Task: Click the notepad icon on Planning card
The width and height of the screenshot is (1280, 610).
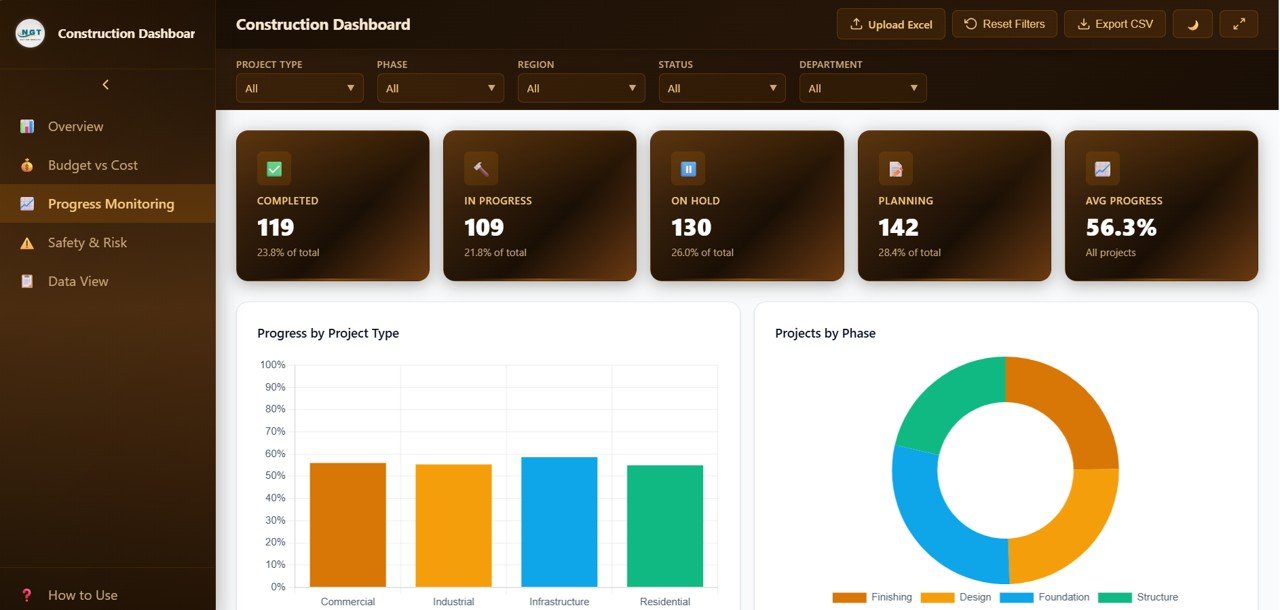Action: point(895,169)
